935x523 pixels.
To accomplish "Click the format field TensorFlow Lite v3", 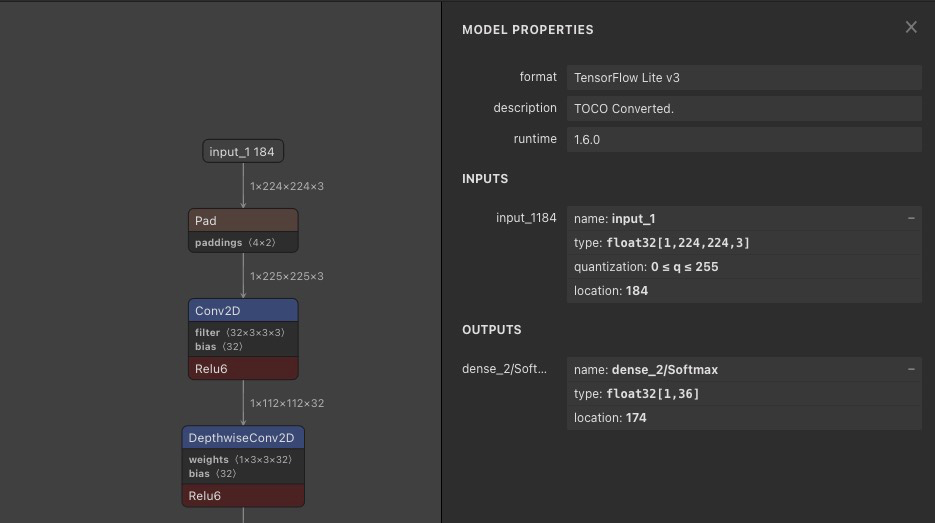I will click(743, 78).
